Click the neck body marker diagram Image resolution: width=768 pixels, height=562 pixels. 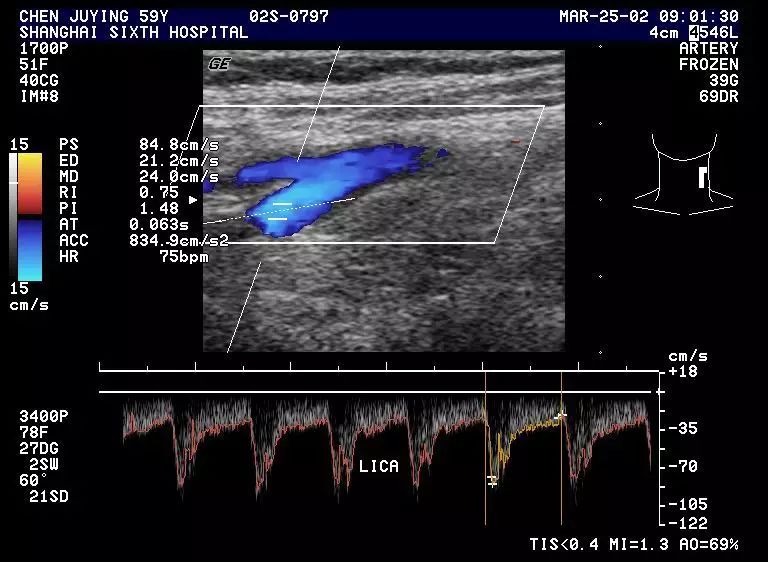click(684, 174)
